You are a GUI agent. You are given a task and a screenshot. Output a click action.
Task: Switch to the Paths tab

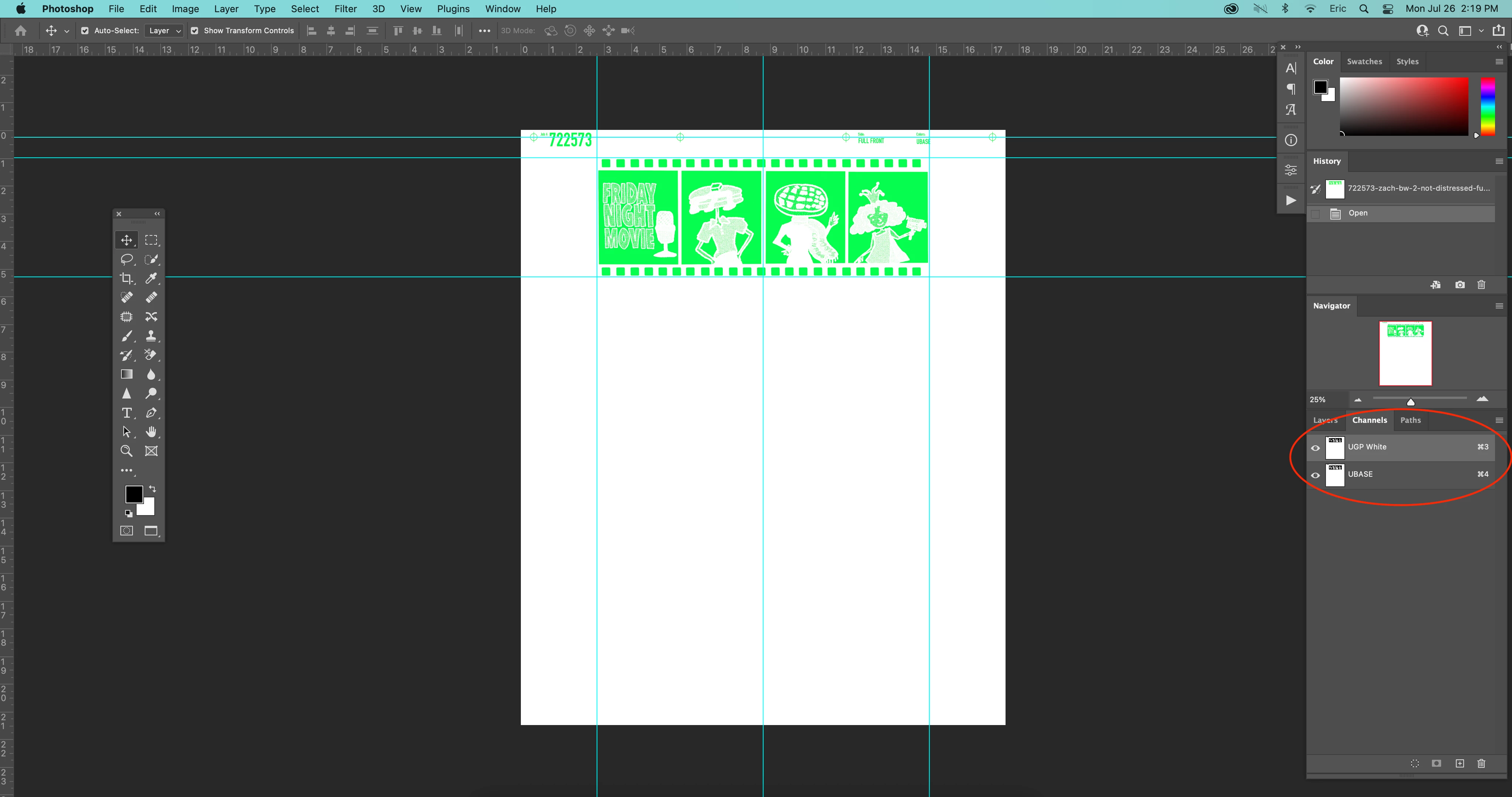pyautogui.click(x=1410, y=420)
